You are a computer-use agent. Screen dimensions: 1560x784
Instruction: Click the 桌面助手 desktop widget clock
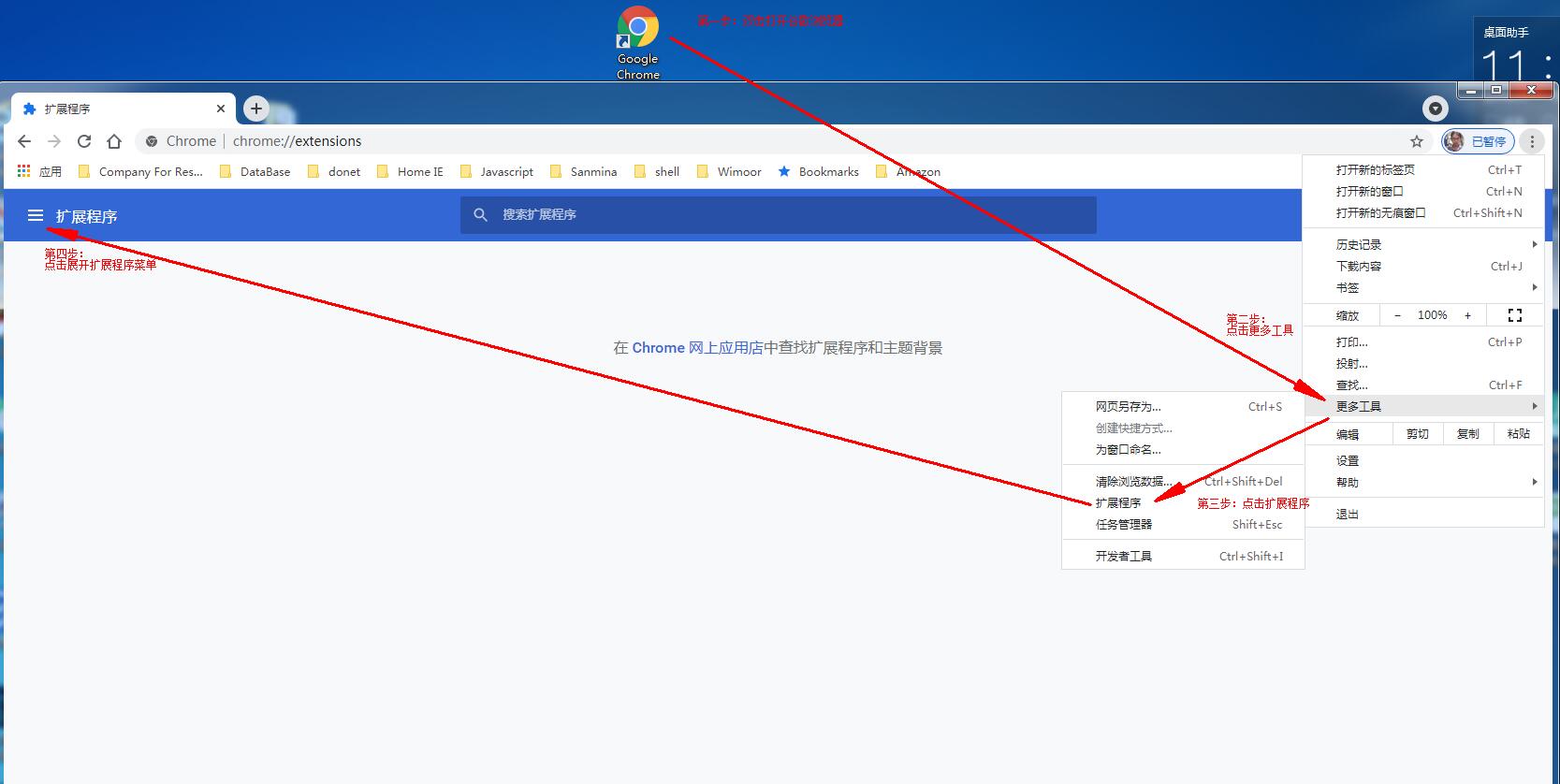click(1516, 49)
